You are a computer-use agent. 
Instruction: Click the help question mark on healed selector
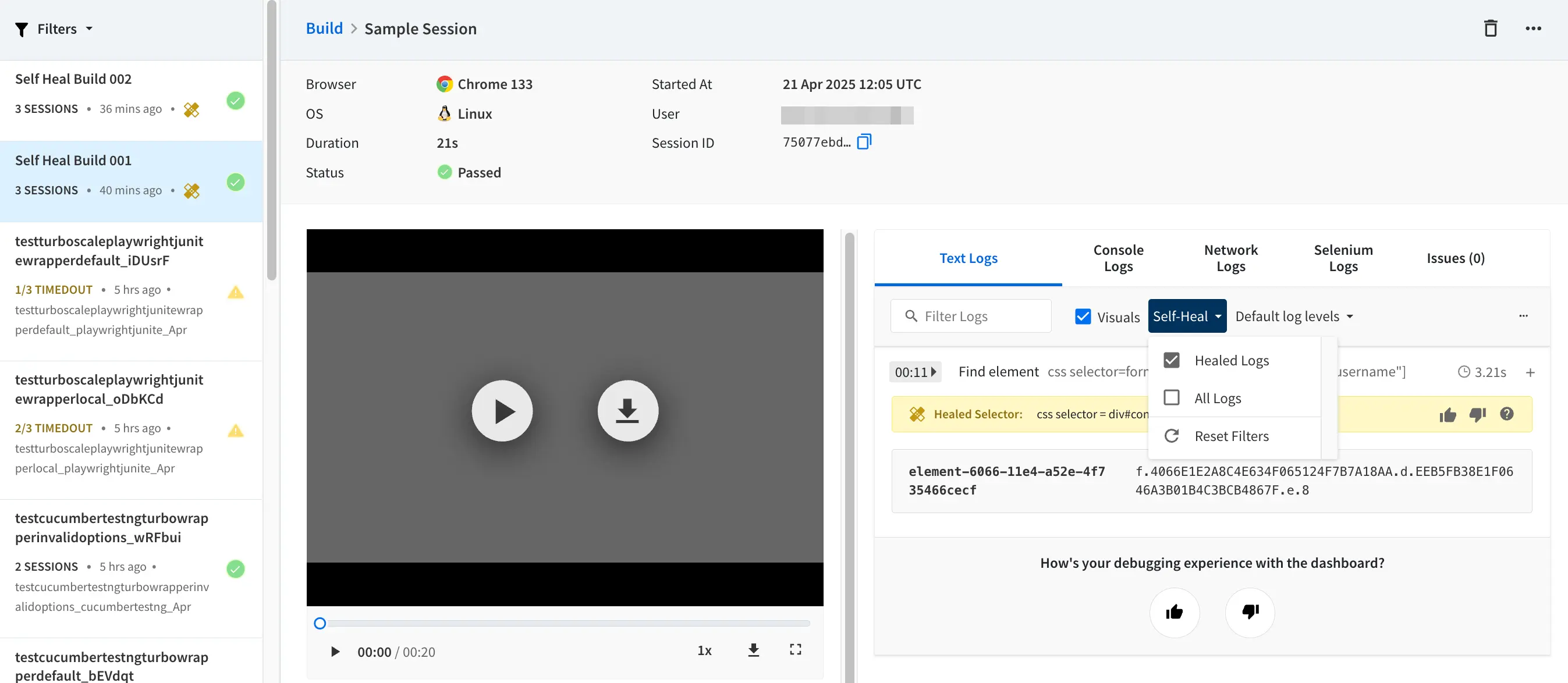coord(1506,414)
